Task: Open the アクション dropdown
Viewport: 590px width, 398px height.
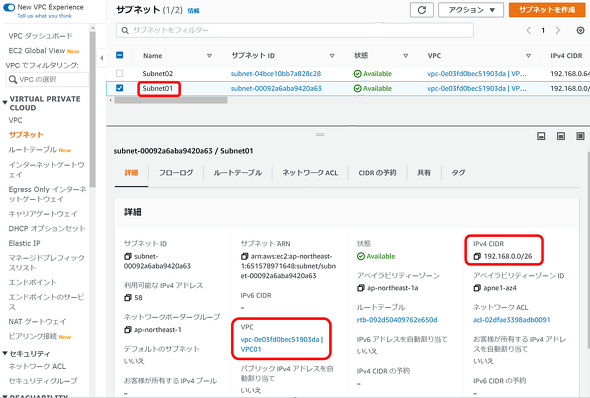Action: tap(471, 10)
